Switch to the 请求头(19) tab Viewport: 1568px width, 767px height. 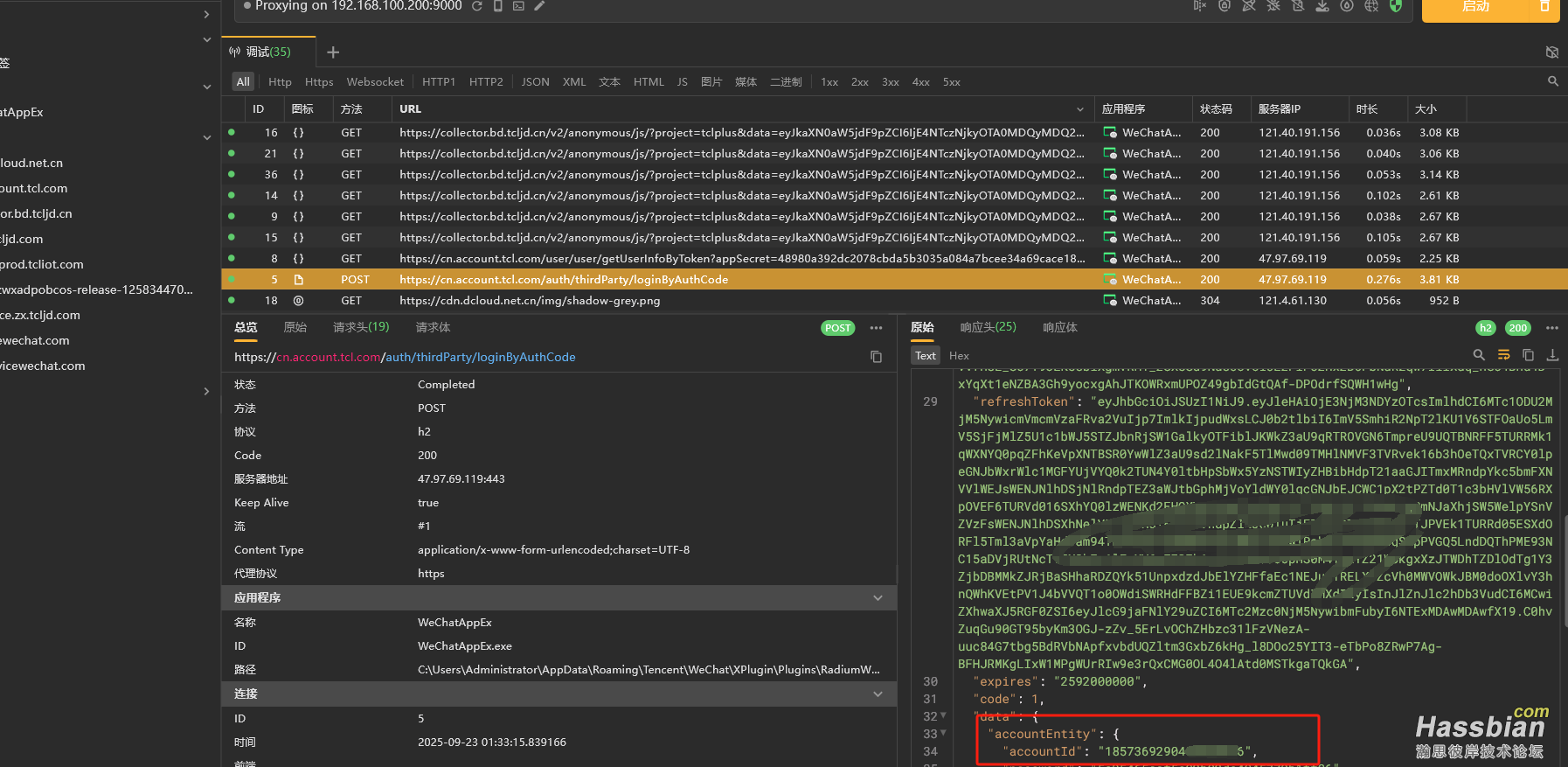click(x=360, y=327)
